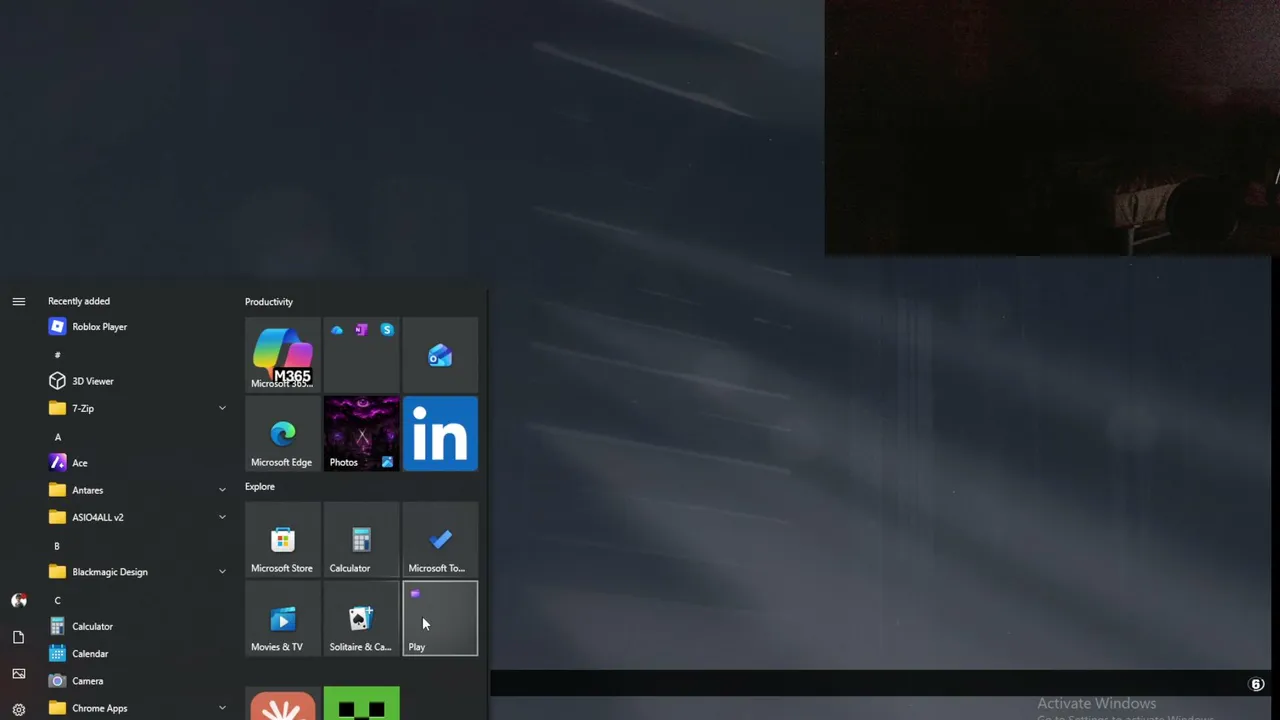Select the 'Explore' tile group header
This screenshot has height=720, width=1280.
coord(260,487)
